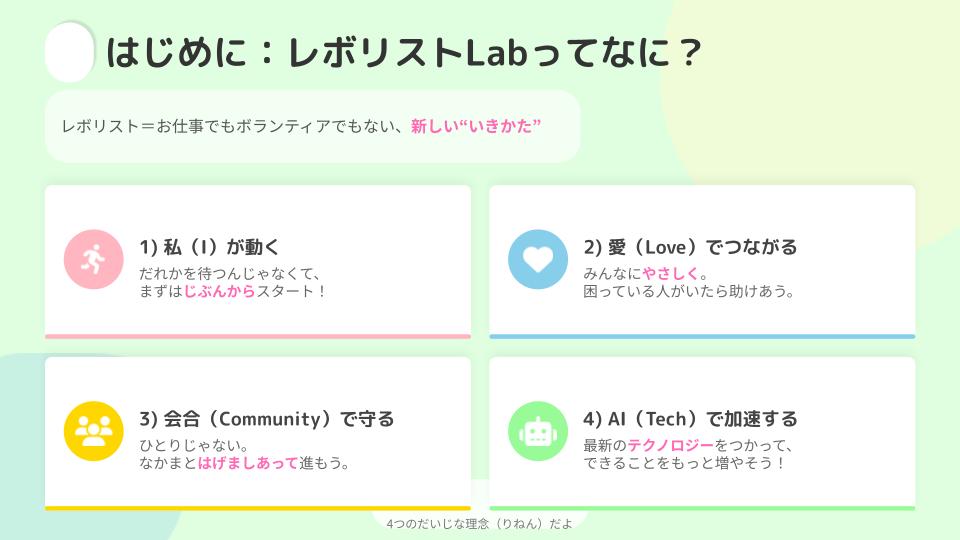The image size is (960, 540).
Task: Click the green robot icon
Action: coord(537,431)
